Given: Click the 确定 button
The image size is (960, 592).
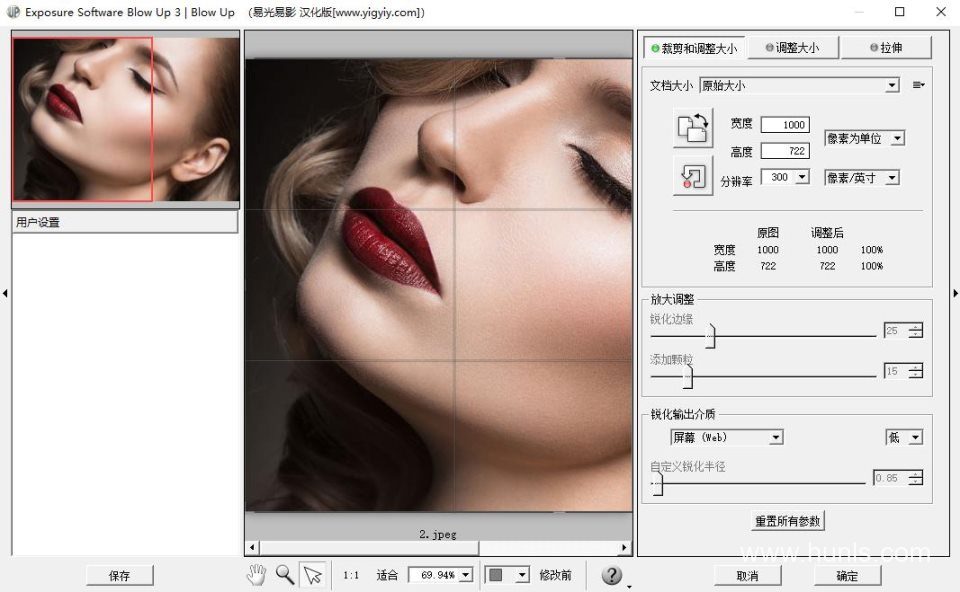Looking at the screenshot, I should [847, 575].
